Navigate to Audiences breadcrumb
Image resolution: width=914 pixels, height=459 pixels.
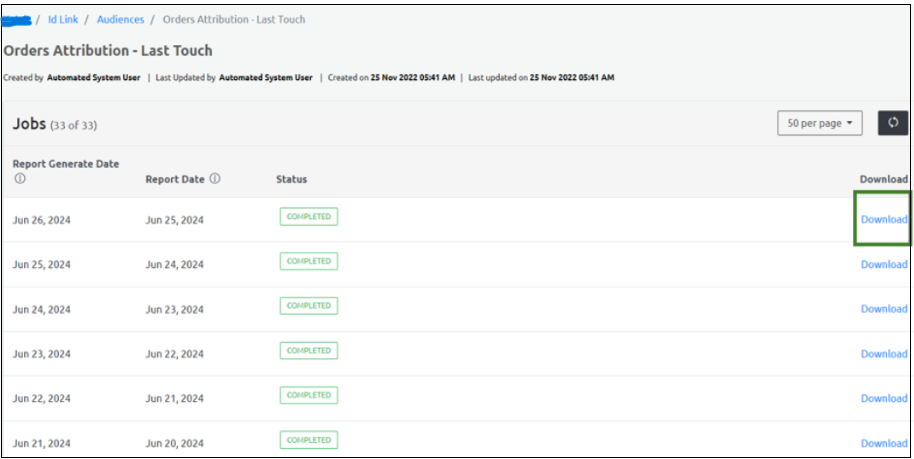click(120, 19)
